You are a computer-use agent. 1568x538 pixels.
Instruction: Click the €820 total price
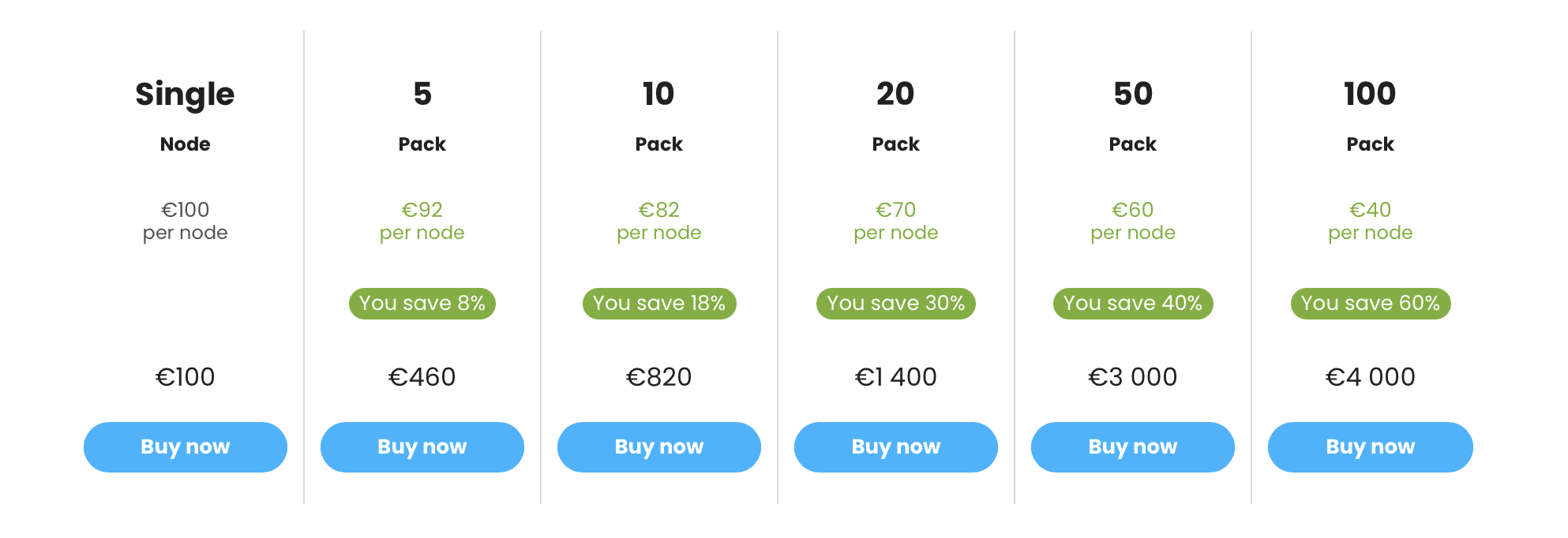tap(659, 377)
